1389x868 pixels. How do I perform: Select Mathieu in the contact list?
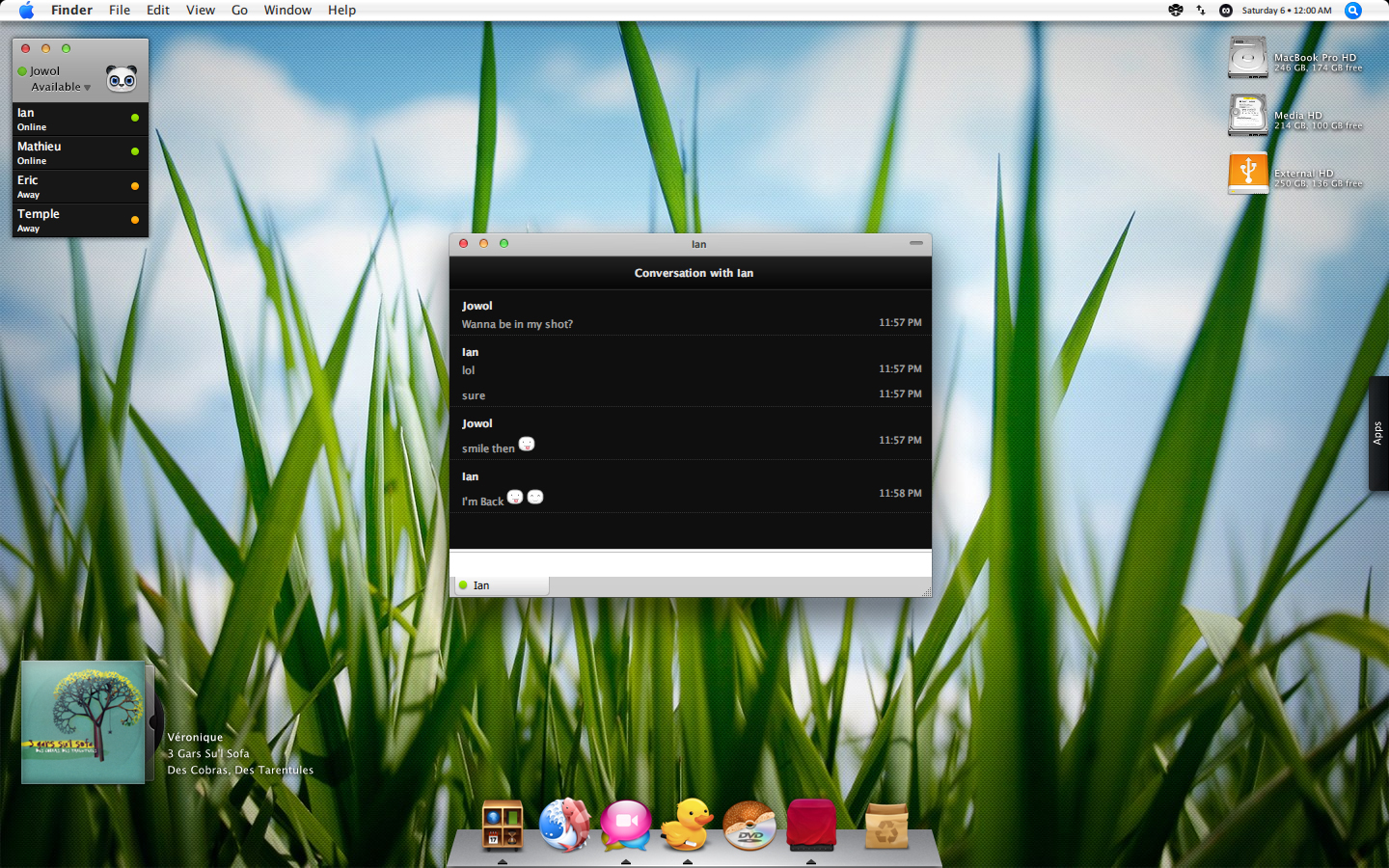[x=80, y=153]
